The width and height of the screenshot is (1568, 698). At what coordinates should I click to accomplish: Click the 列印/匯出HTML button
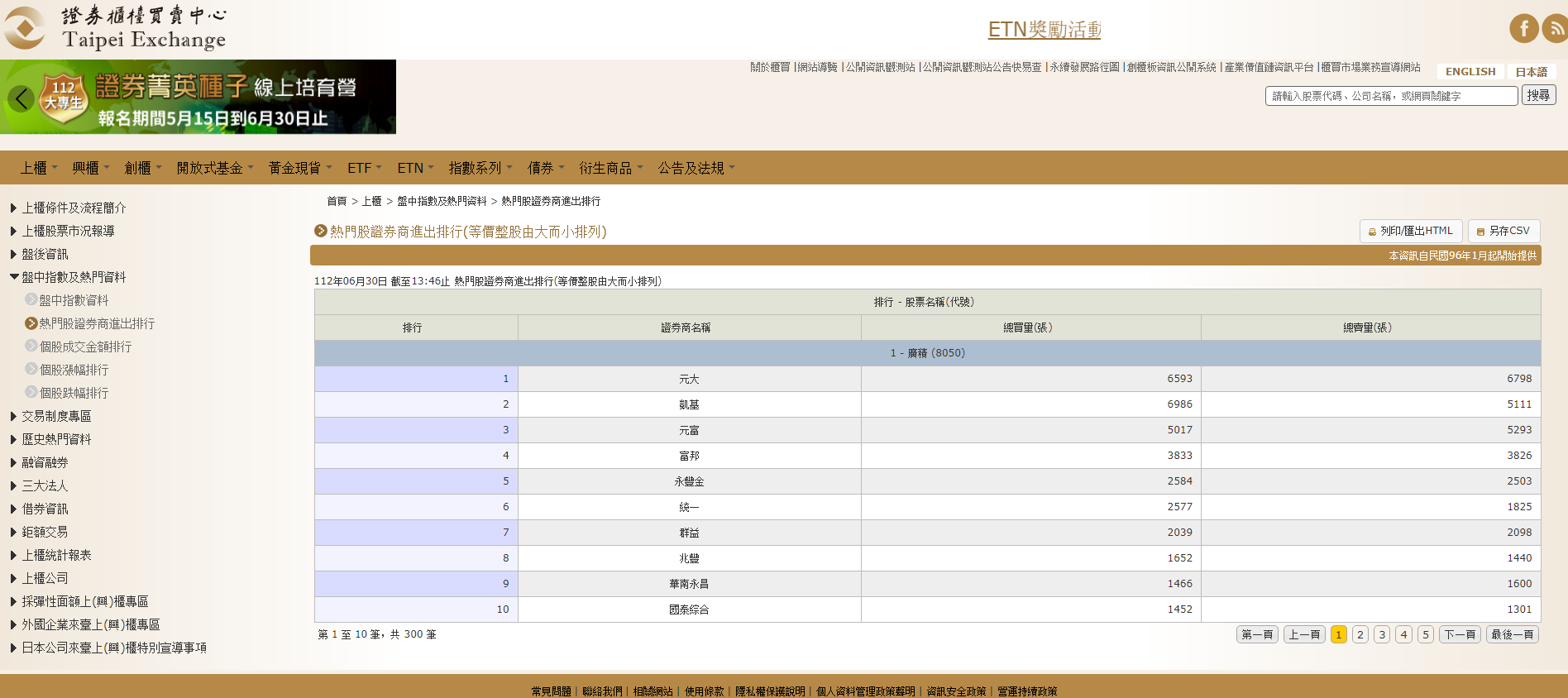click(1411, 231)
